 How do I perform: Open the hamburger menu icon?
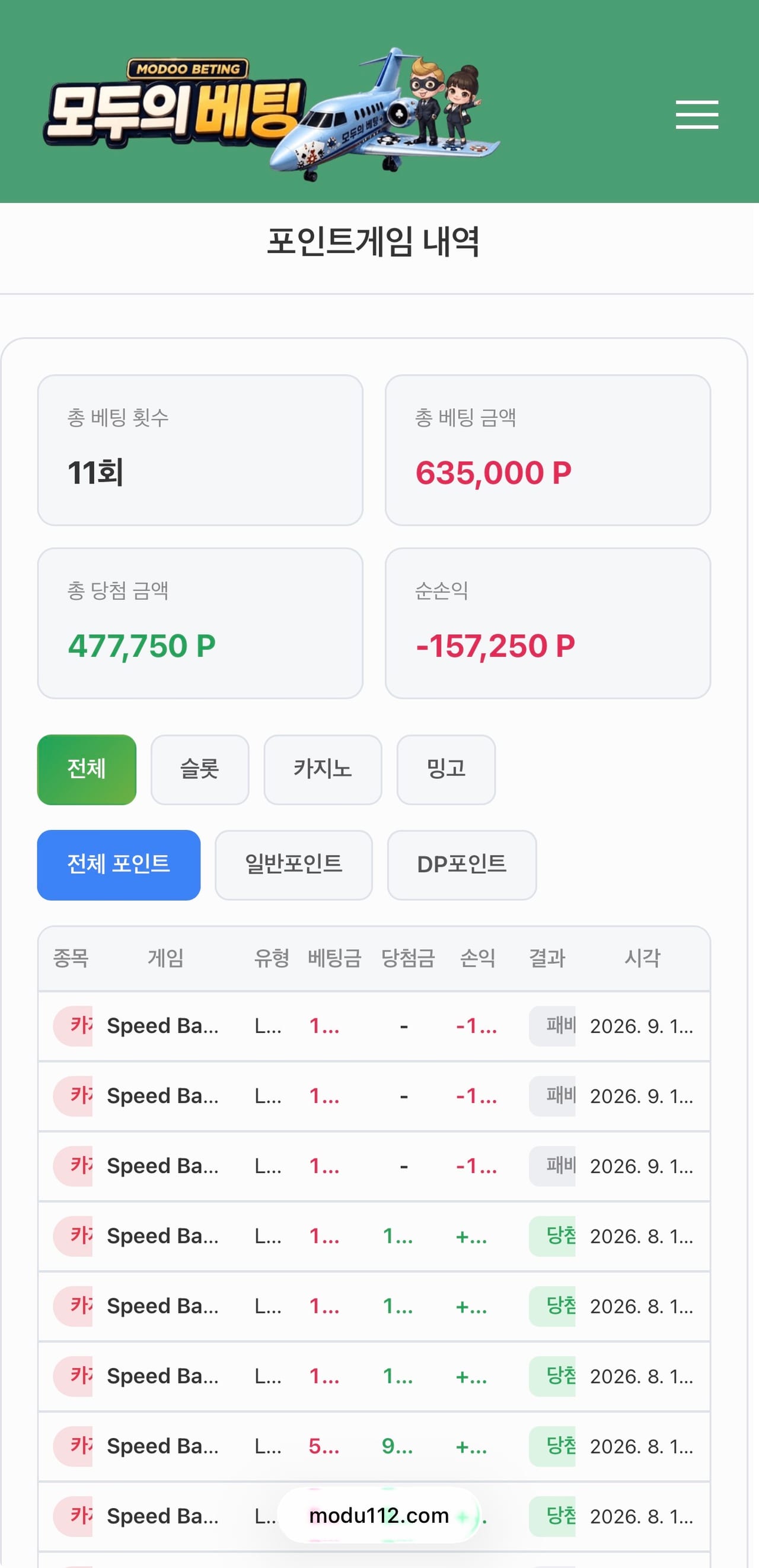[x=697, y=115]
